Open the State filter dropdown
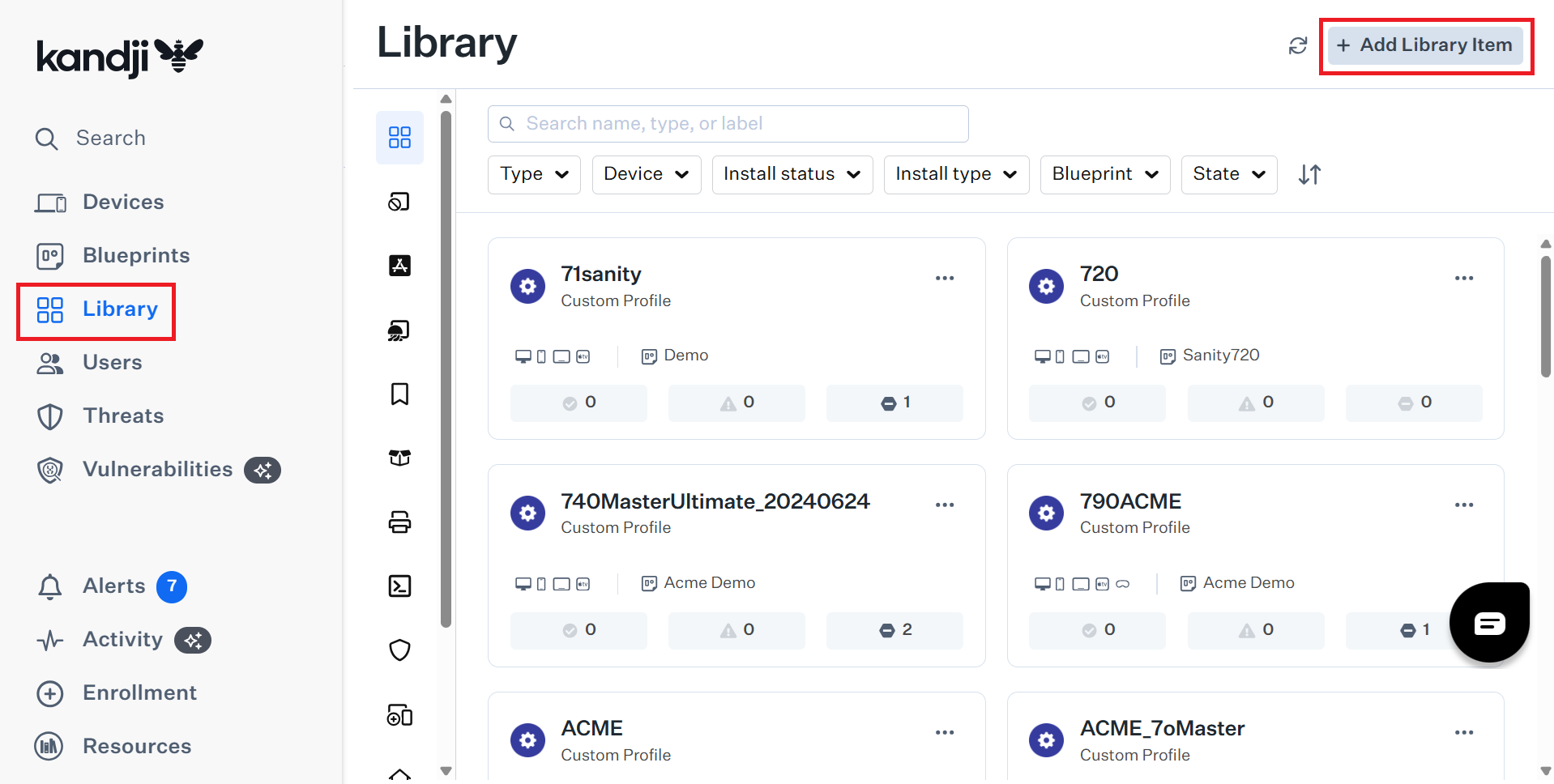The image size is (1554, 784). [1228, 175]
